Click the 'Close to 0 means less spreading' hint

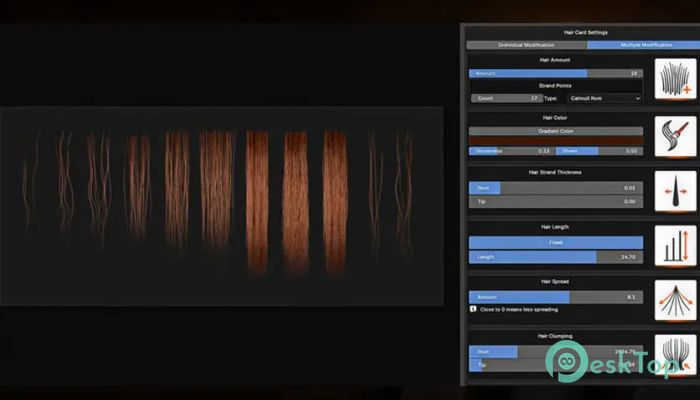point(519,309)
